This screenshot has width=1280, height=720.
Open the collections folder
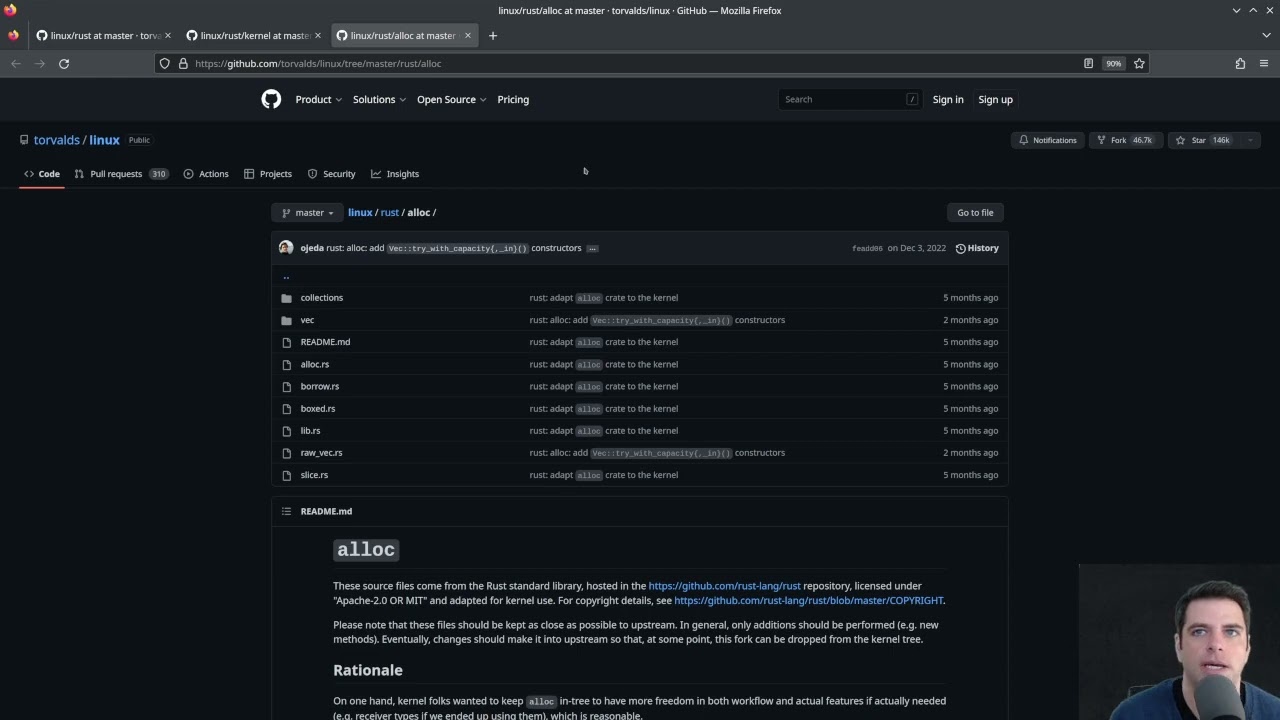tap(321, 298)
